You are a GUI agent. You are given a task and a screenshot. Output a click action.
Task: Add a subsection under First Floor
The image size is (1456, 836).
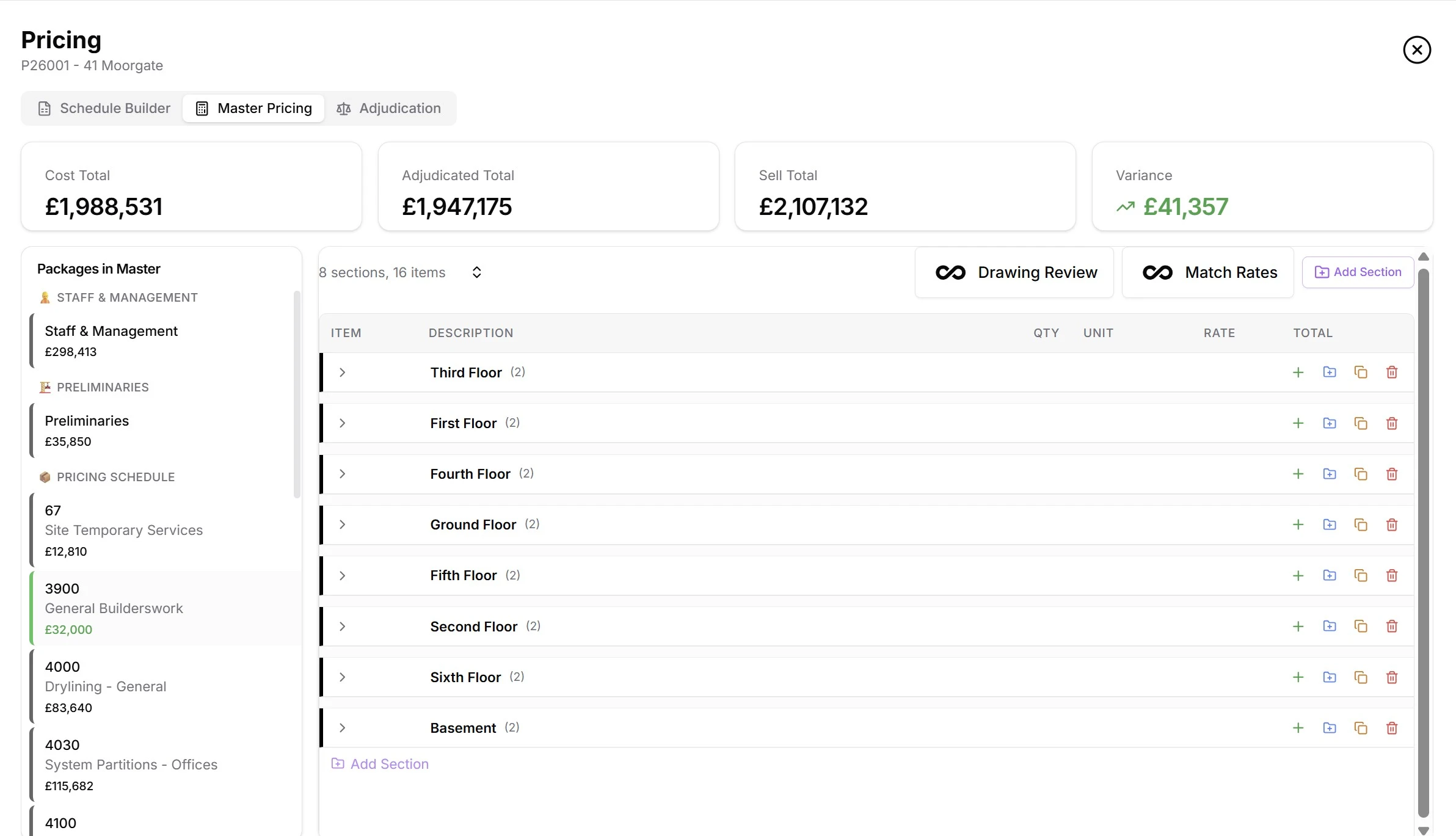coord(1330,423)
